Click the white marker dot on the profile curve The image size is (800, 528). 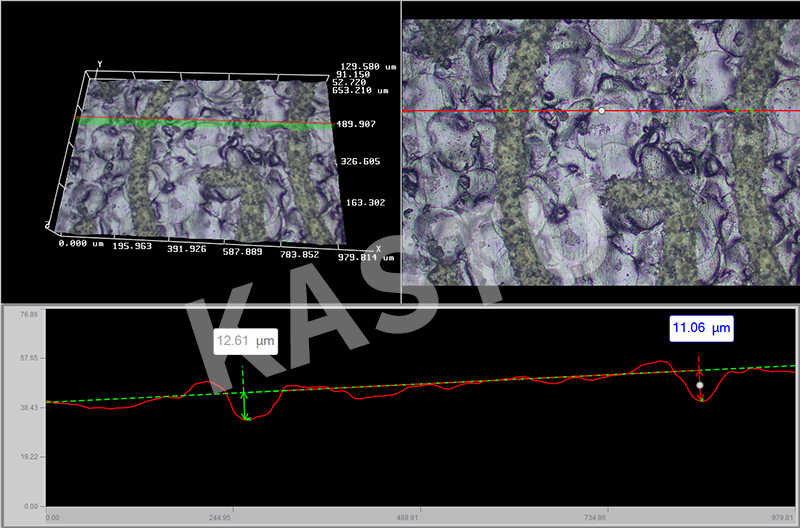pyautogui.click(x=700, y=385)
